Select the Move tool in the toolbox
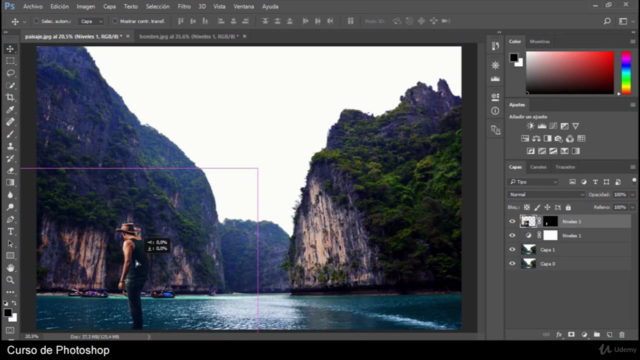Image resolution: width=640 pixels, height=360 pixels. [x=11, y=49]
